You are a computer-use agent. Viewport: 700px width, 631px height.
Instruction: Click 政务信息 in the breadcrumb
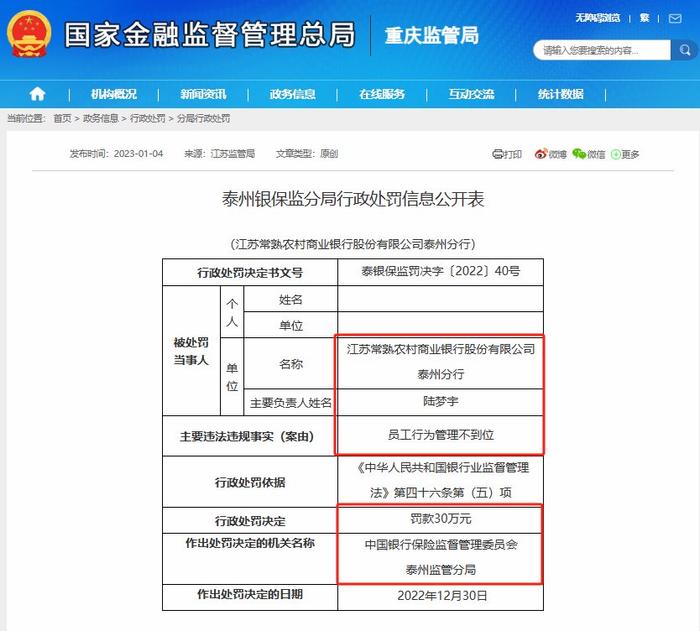[x=100, y=118]
